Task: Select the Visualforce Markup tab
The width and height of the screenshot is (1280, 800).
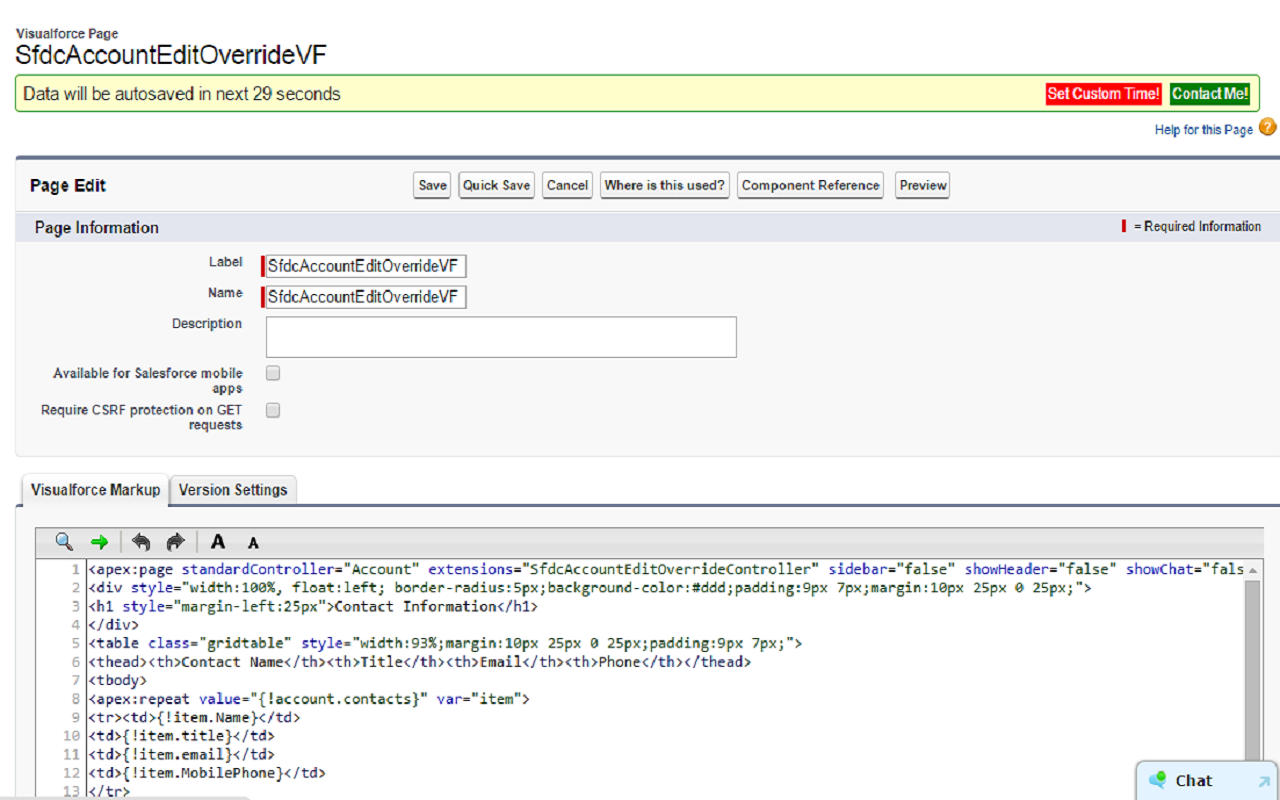Action: click(x=95, y=490)
